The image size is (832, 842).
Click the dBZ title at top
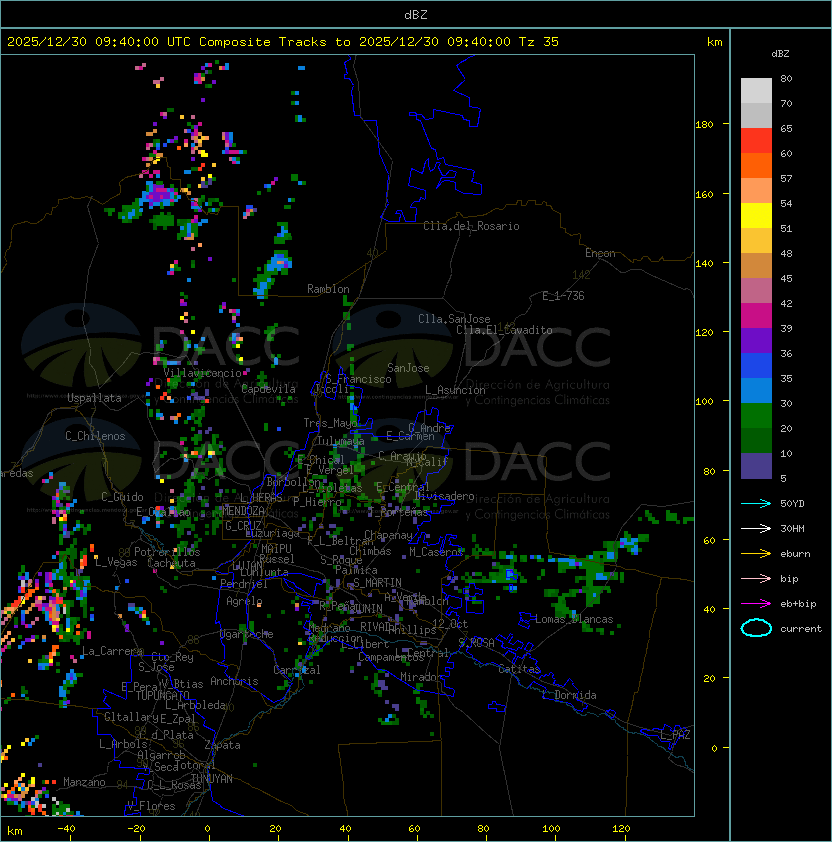click(415, 14)
